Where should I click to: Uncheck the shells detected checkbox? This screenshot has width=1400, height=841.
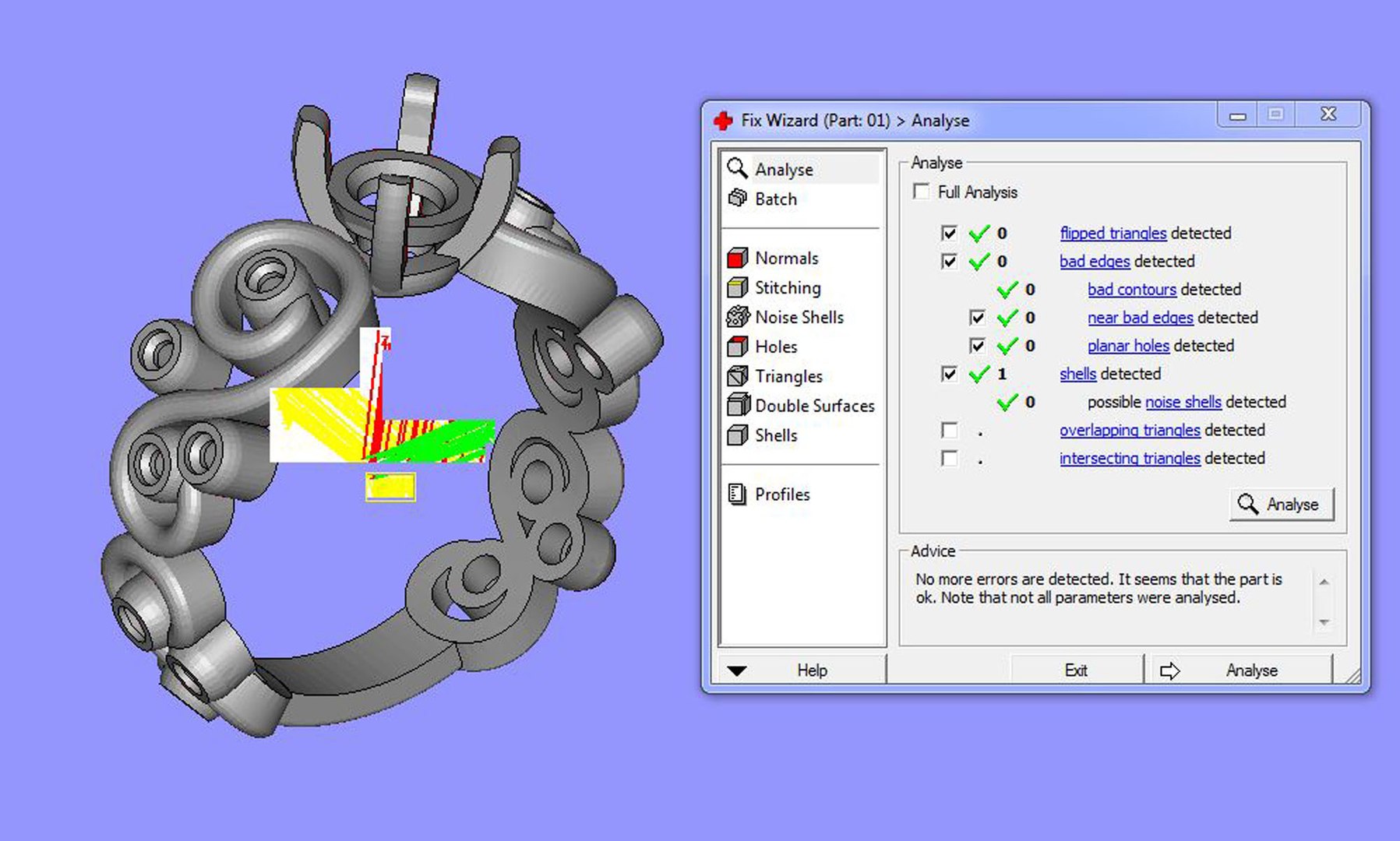point(949,374)
